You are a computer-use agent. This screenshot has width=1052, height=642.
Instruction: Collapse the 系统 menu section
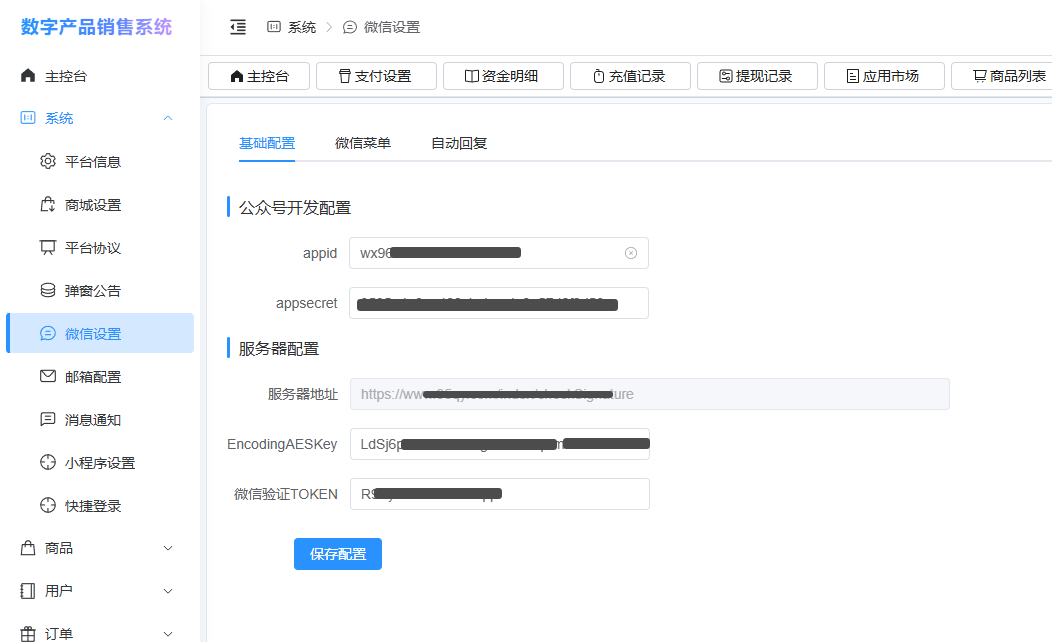point(100,118)
